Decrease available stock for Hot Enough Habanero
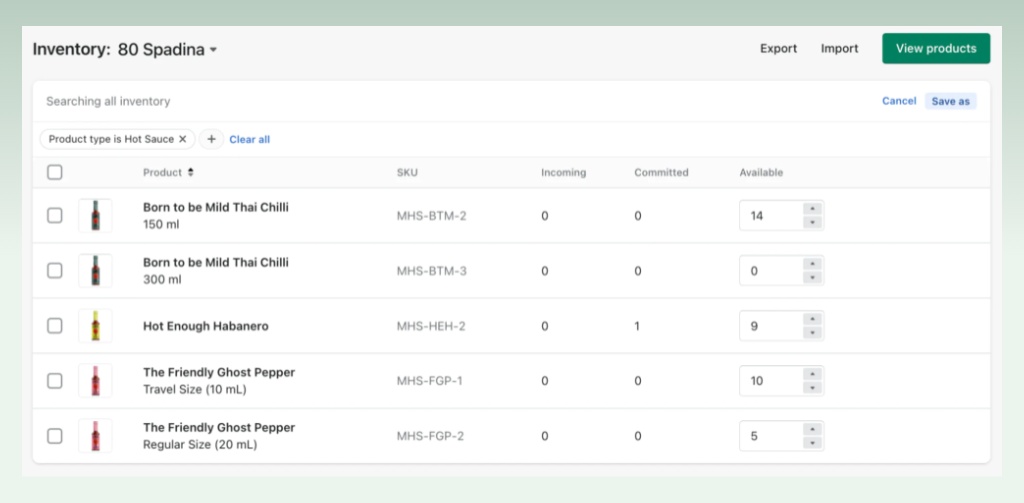Image resolution: width=1024 pixels, height=503 pixels. click(x=812, y=333)
